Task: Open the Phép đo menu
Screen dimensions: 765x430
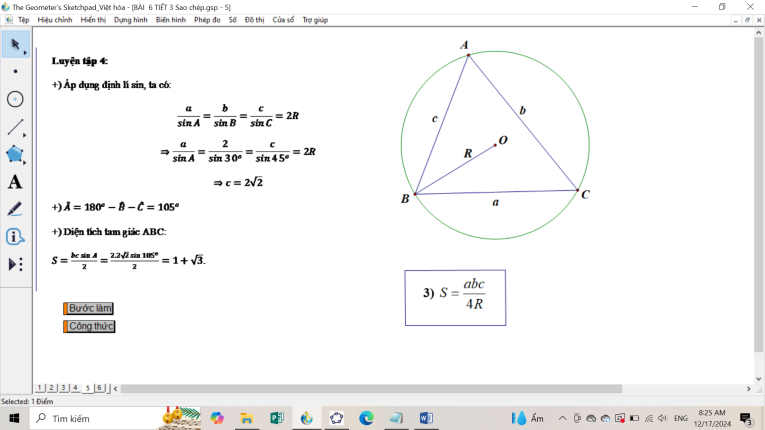Action: click(207, 20)
